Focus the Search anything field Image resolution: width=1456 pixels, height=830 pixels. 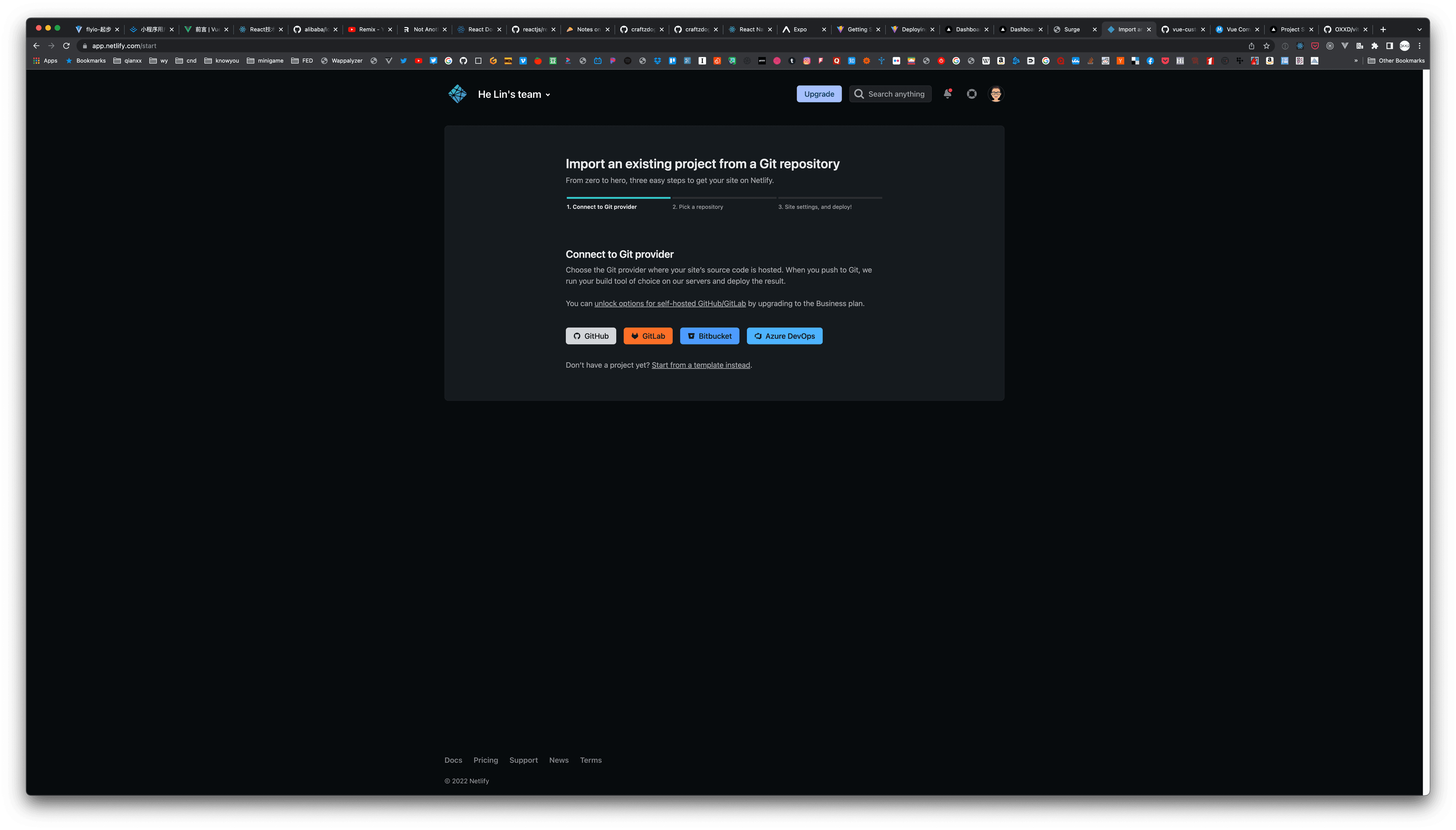[890, 94]
